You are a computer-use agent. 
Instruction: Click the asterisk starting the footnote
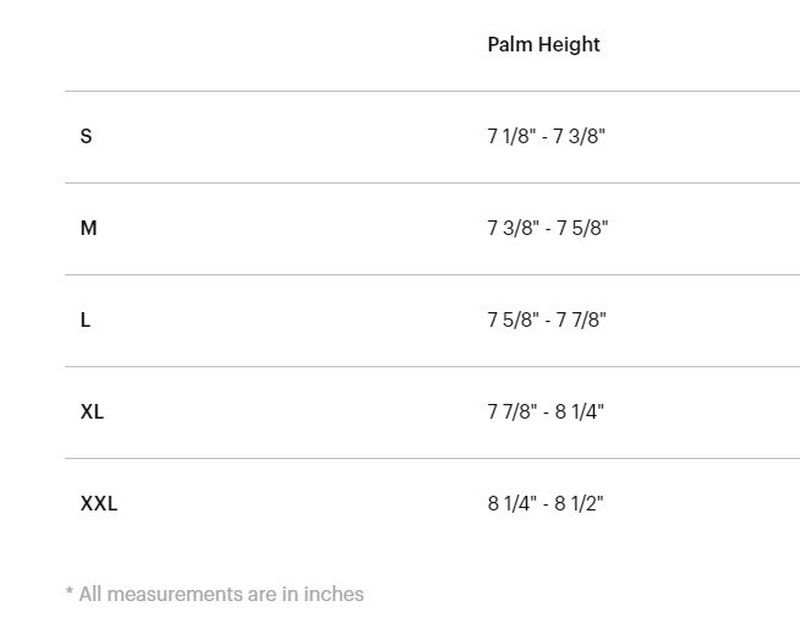click(x=69, y=592)
